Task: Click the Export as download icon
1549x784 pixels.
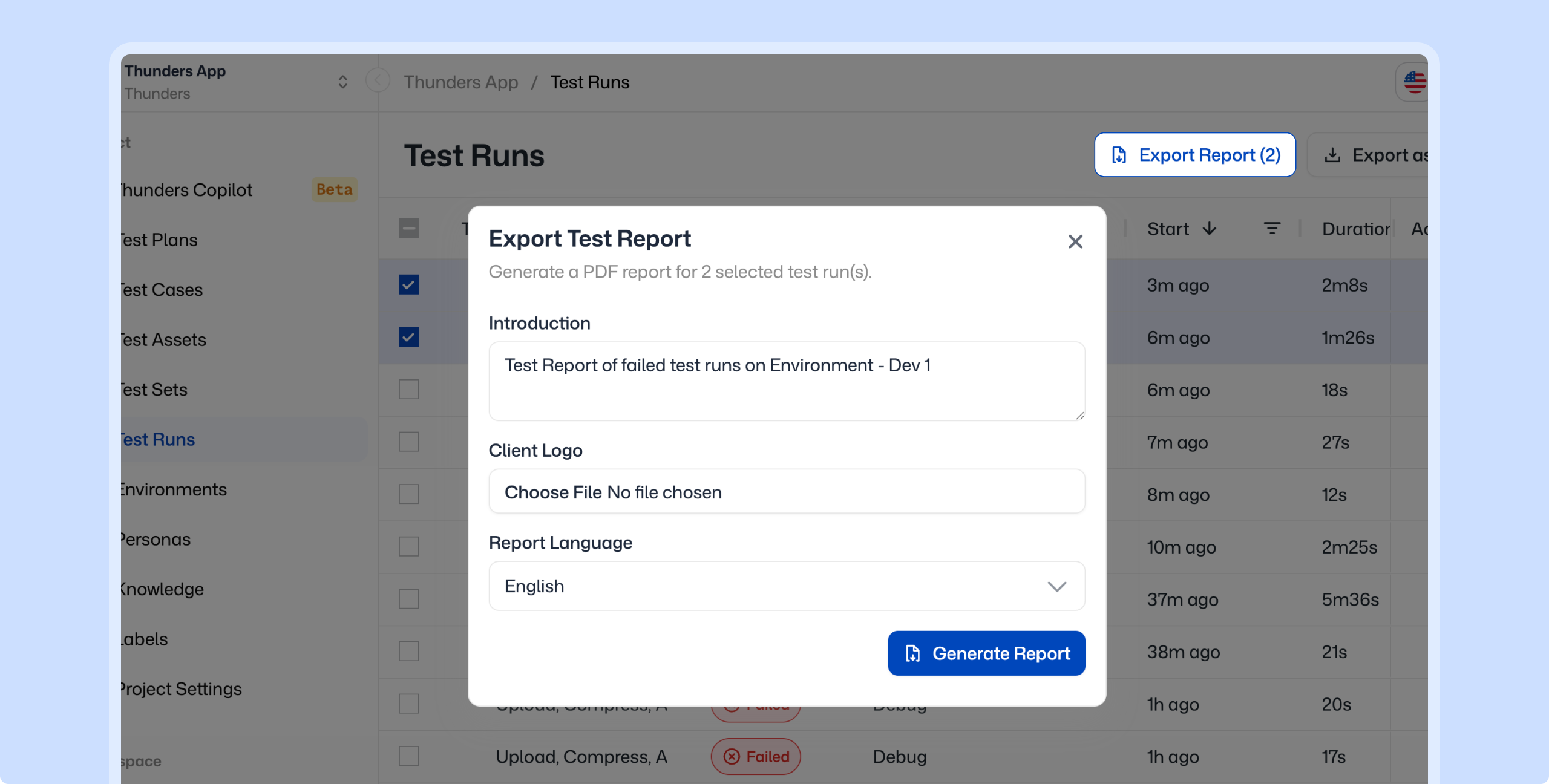Action: click(x=1332, y=155)
